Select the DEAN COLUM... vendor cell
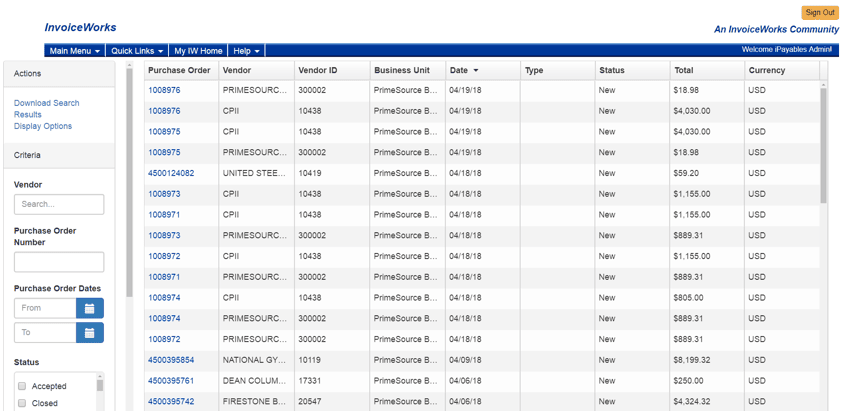Viewport: 845px width, 414px height. pos(257,381)
